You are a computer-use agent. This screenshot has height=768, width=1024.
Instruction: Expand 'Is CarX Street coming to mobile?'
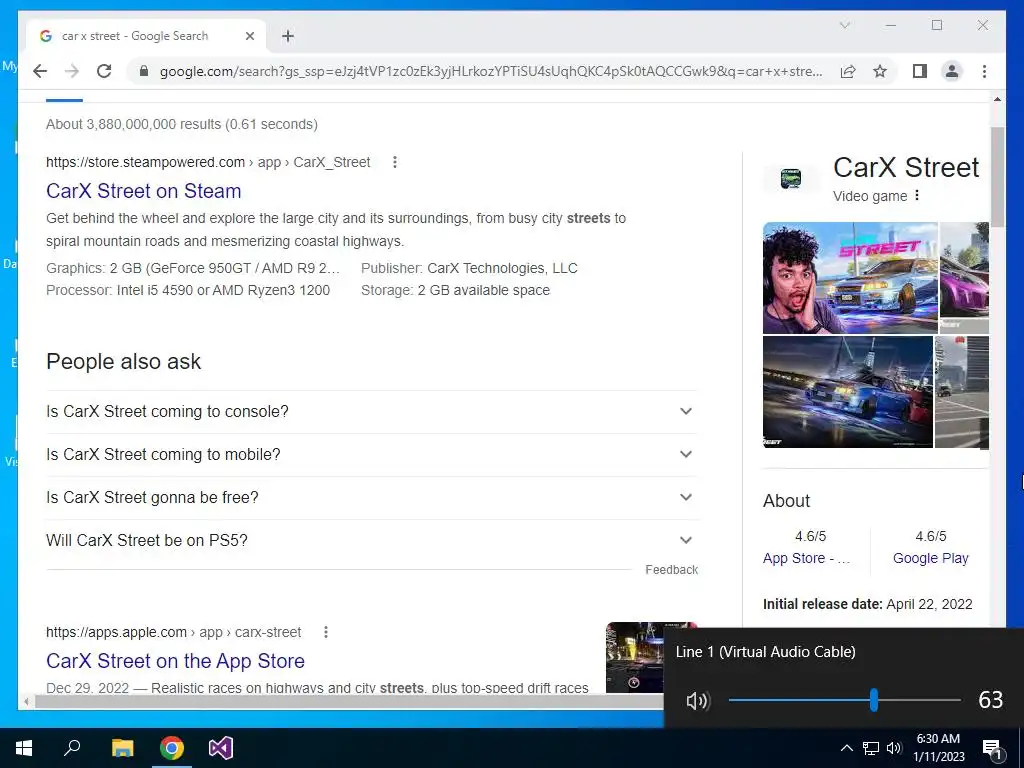(372, 455)
